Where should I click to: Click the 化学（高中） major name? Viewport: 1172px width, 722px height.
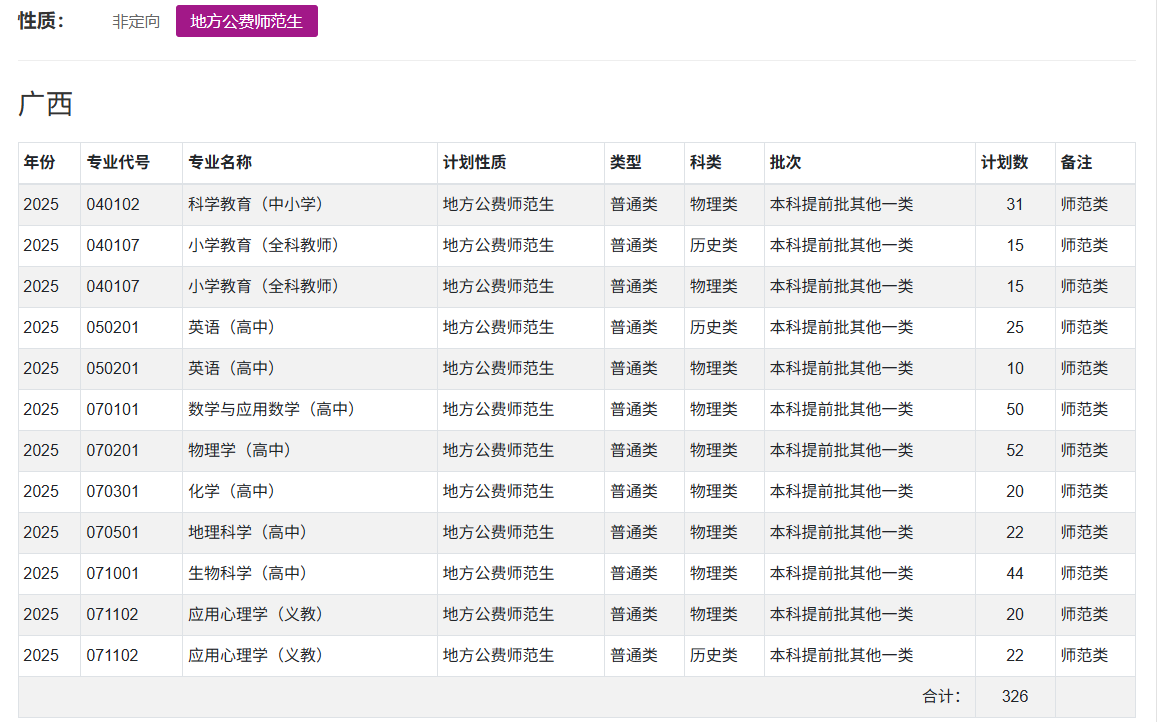(x=232, y=491)
